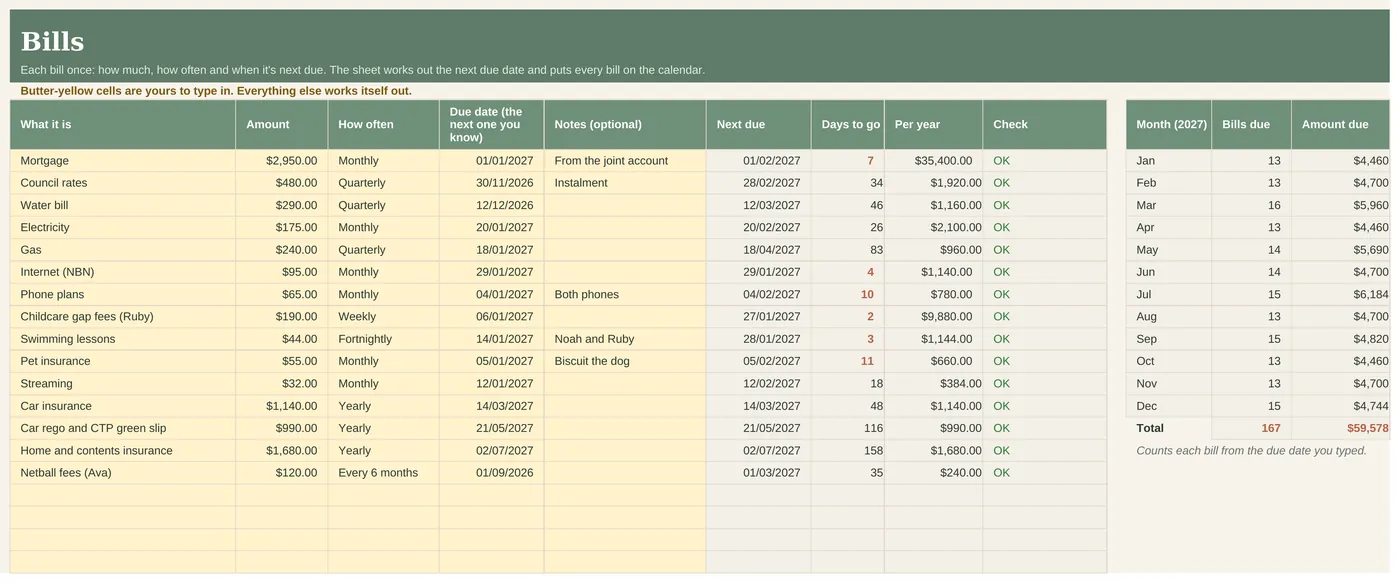Select the Pet insurance cell
1400x583 pixels.
coord(123,361)
